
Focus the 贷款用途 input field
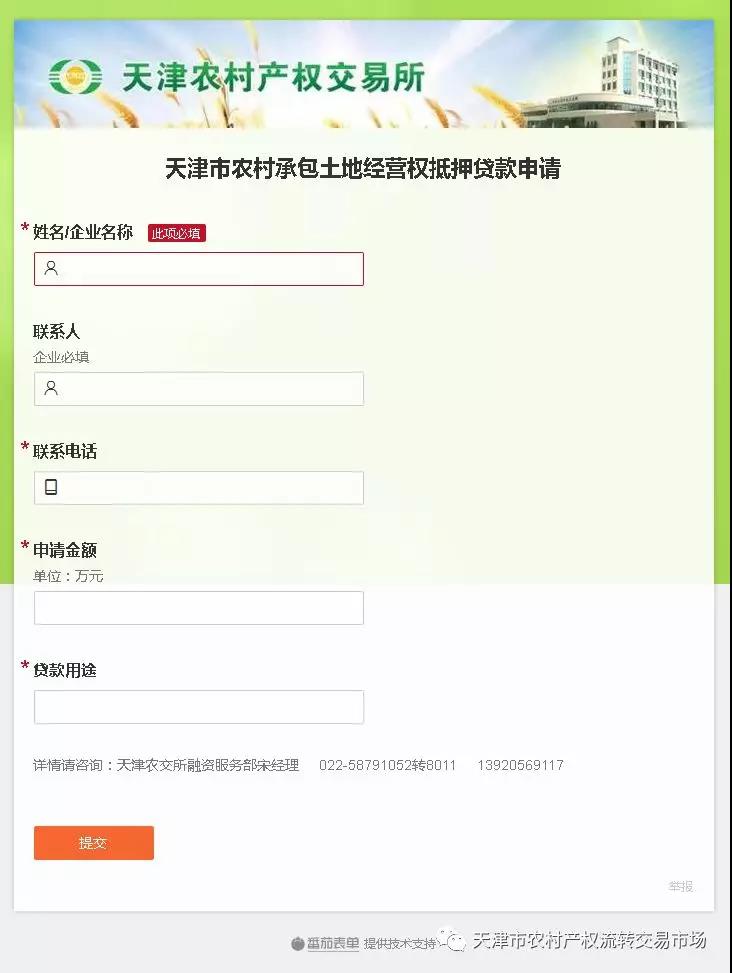point(199,707)
